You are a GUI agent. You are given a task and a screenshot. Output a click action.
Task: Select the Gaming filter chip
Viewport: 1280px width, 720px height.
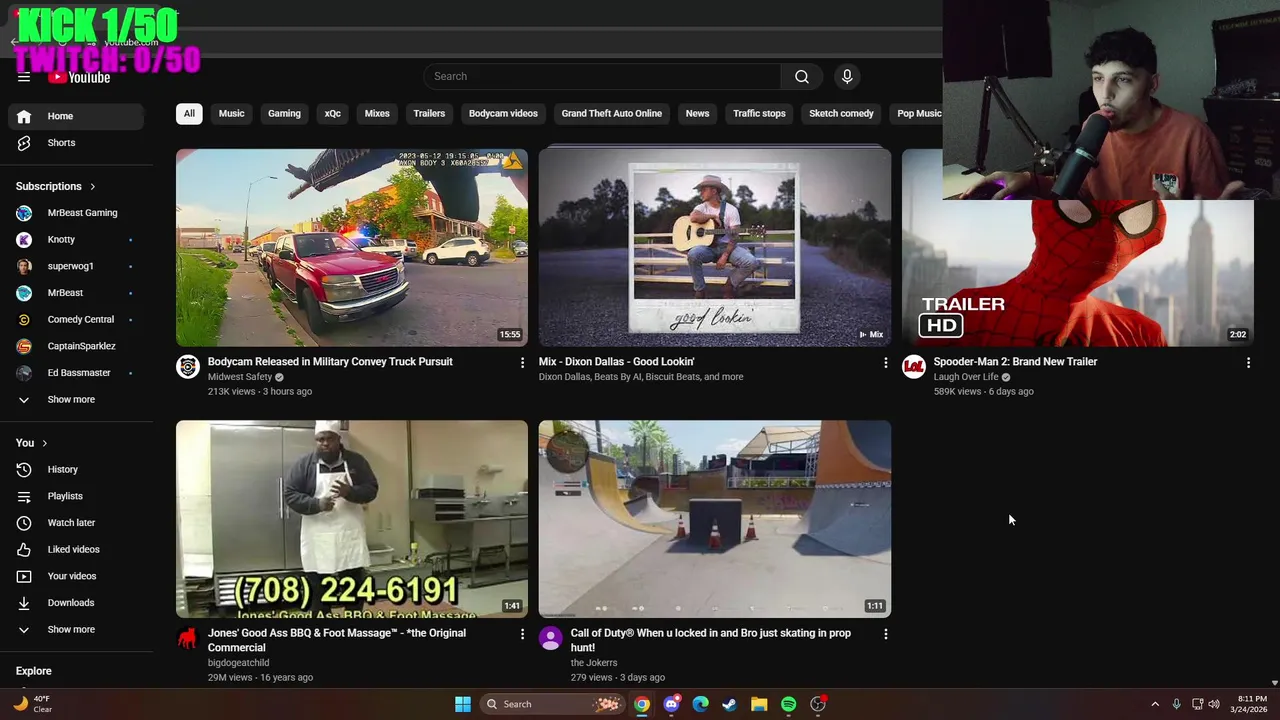[x=284, y=114]
